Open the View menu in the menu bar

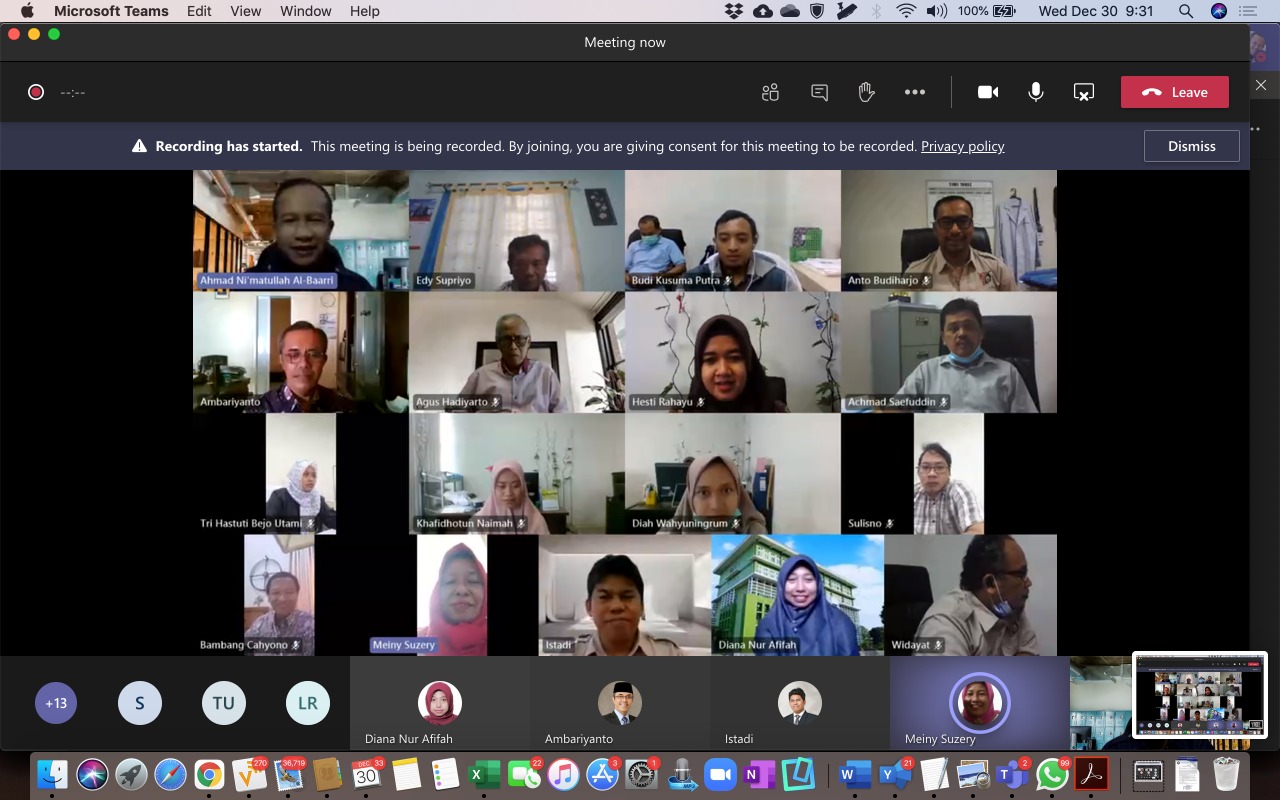coord(246,11)
